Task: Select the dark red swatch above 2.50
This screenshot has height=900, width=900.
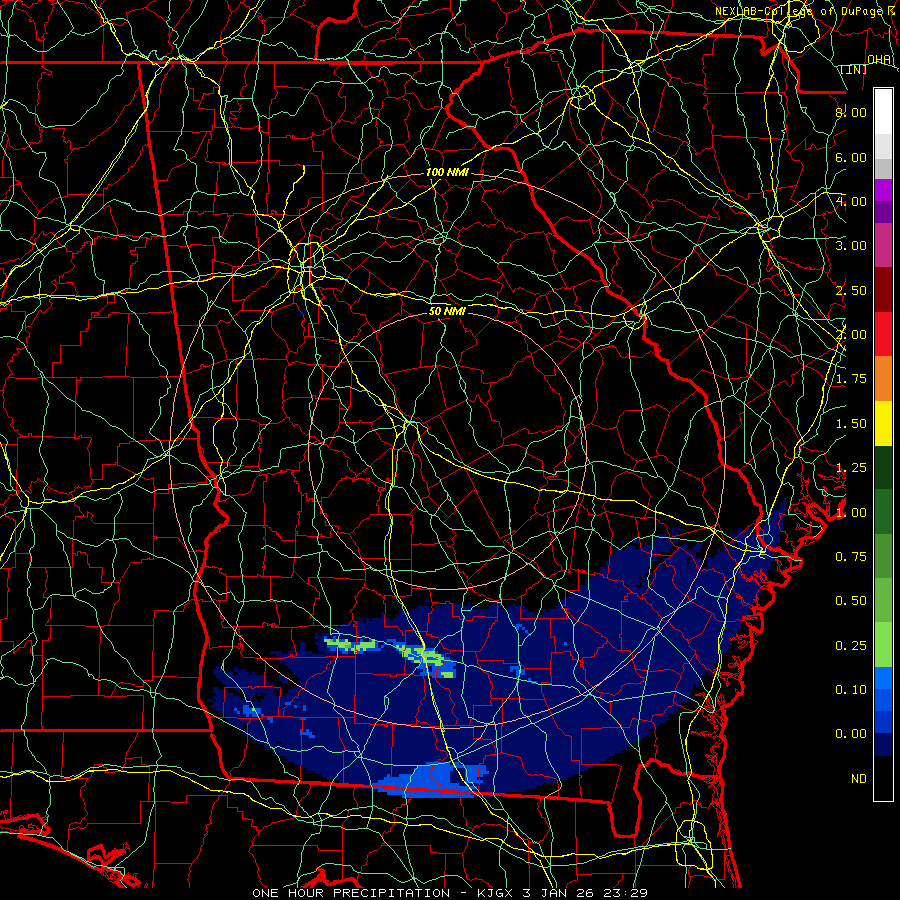Action: click(x=883, y=290)
